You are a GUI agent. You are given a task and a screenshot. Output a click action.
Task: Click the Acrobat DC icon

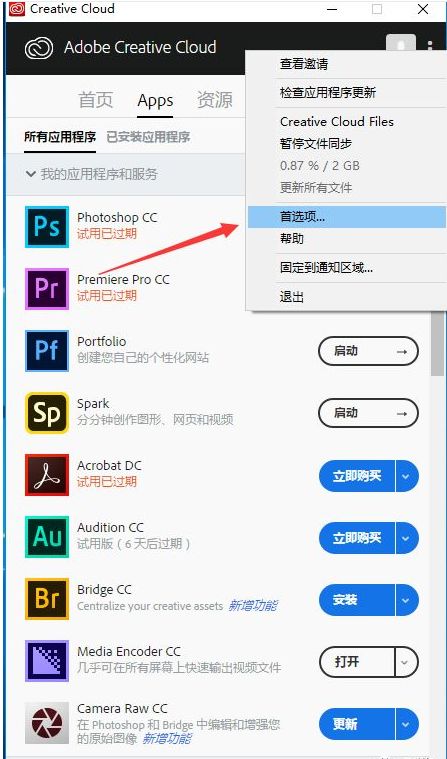point(46,474)
